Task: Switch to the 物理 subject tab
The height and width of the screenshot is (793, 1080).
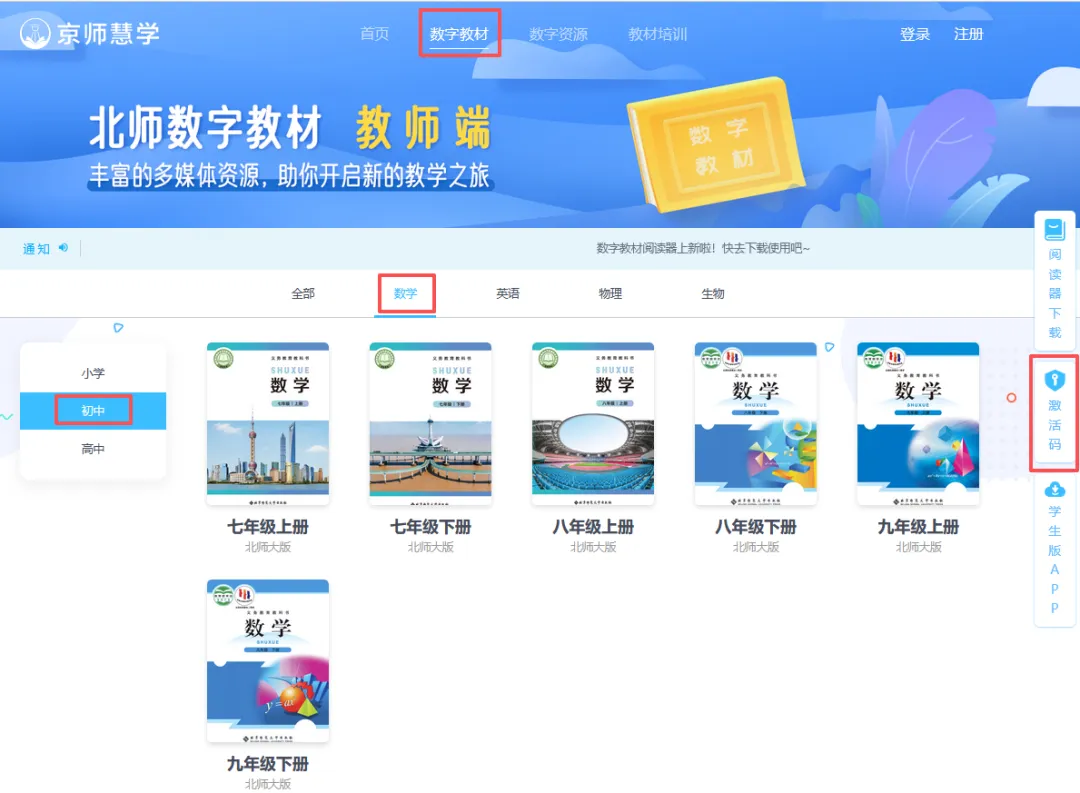Action: coord(610,293)
